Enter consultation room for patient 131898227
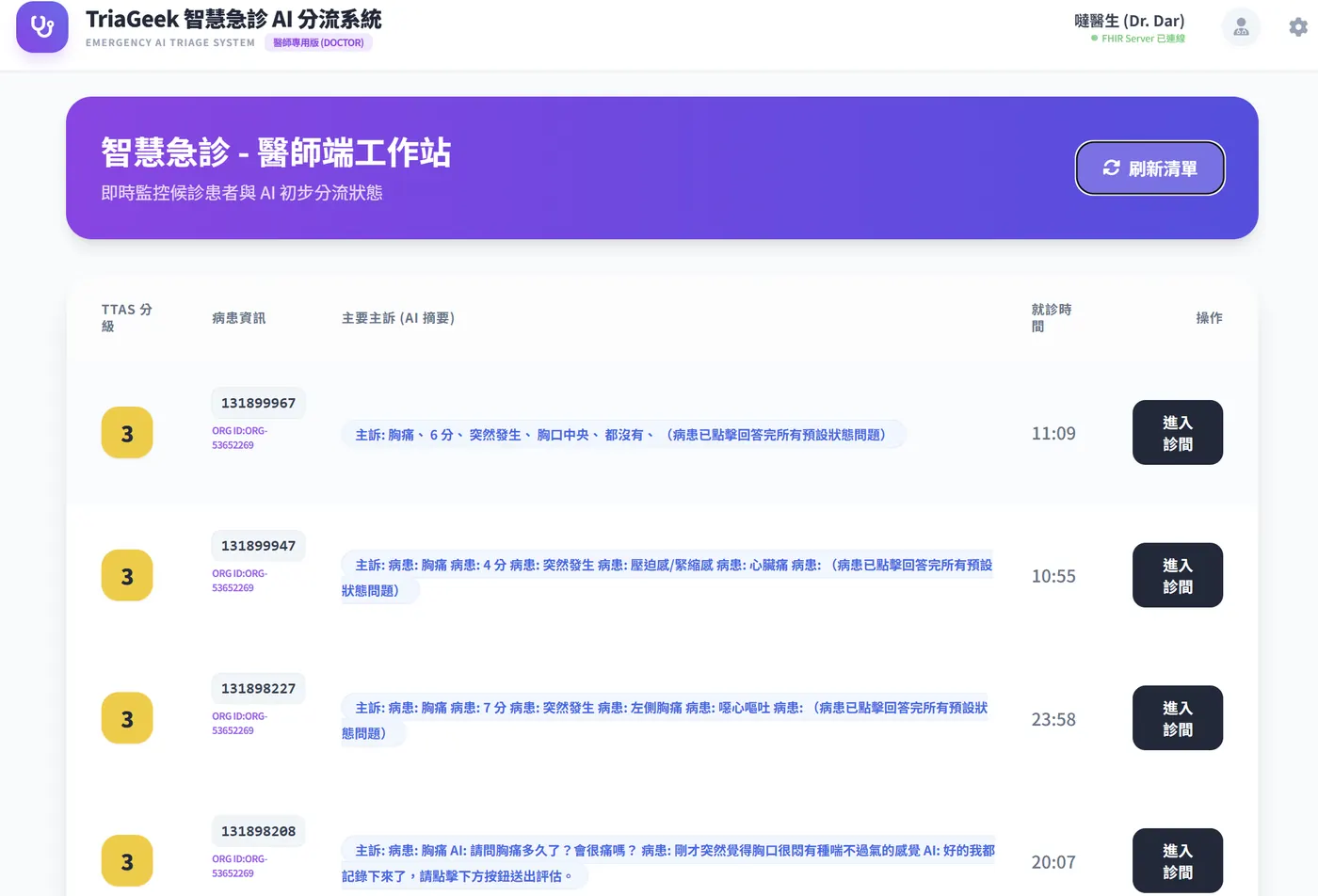The width and height of the screenshot is (1318, 896). [x=1177, y=718]
